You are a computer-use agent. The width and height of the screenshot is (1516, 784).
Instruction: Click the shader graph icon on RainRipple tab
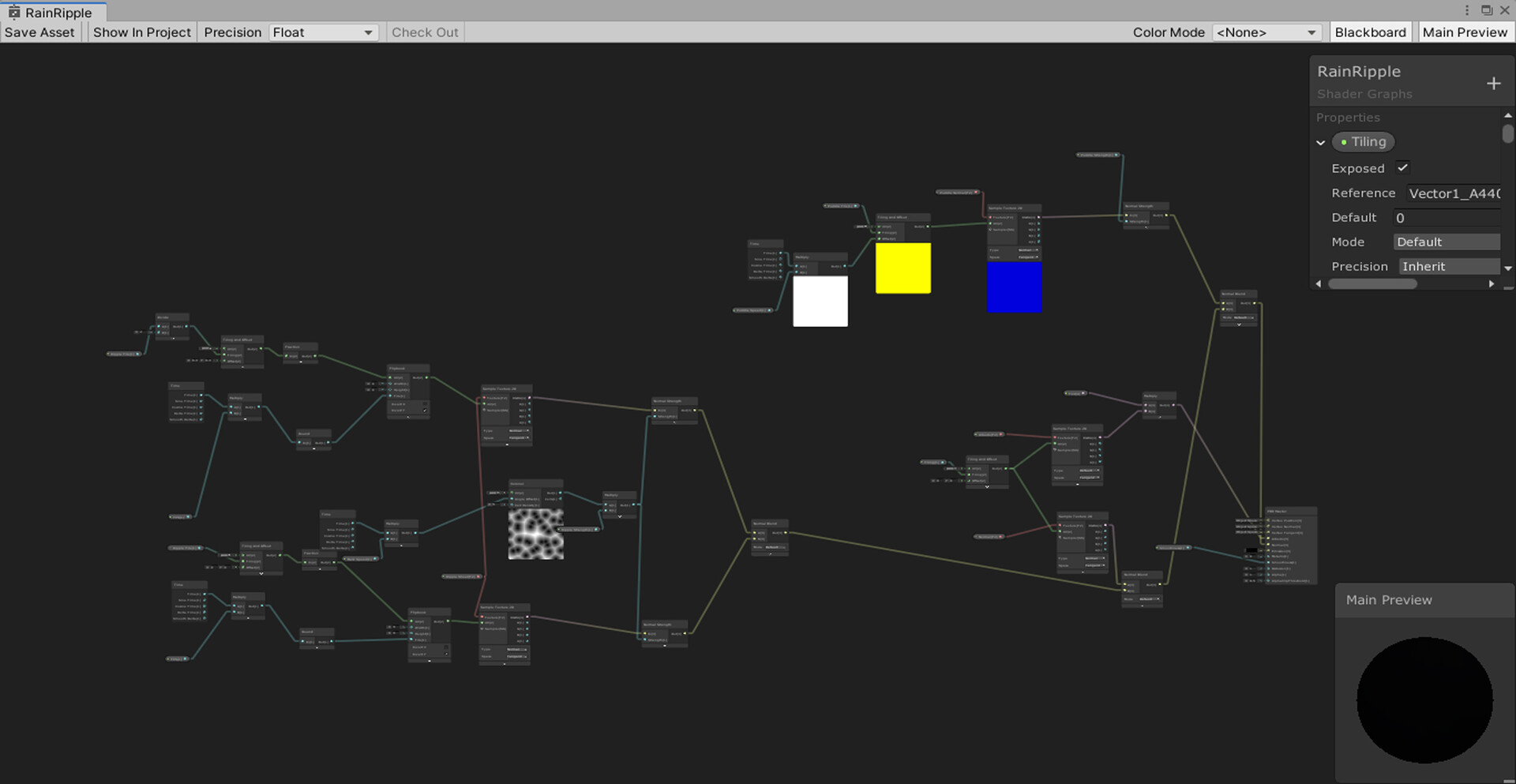click(x=13, y=12)
